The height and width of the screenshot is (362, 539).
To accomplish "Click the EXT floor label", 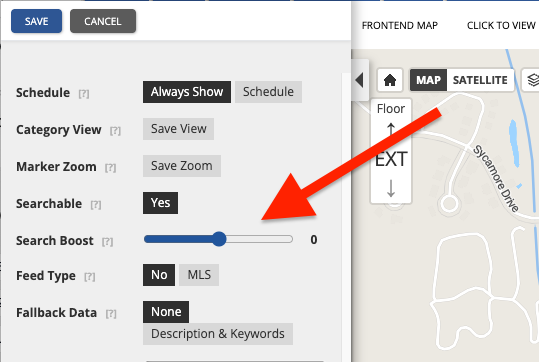I will tap(391, 159).
